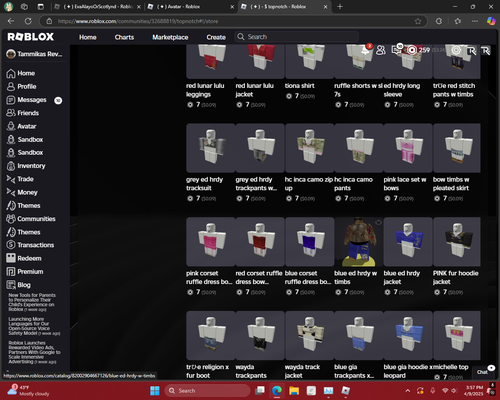Open the Roblox settings gear icon

(x=456, y=50)
